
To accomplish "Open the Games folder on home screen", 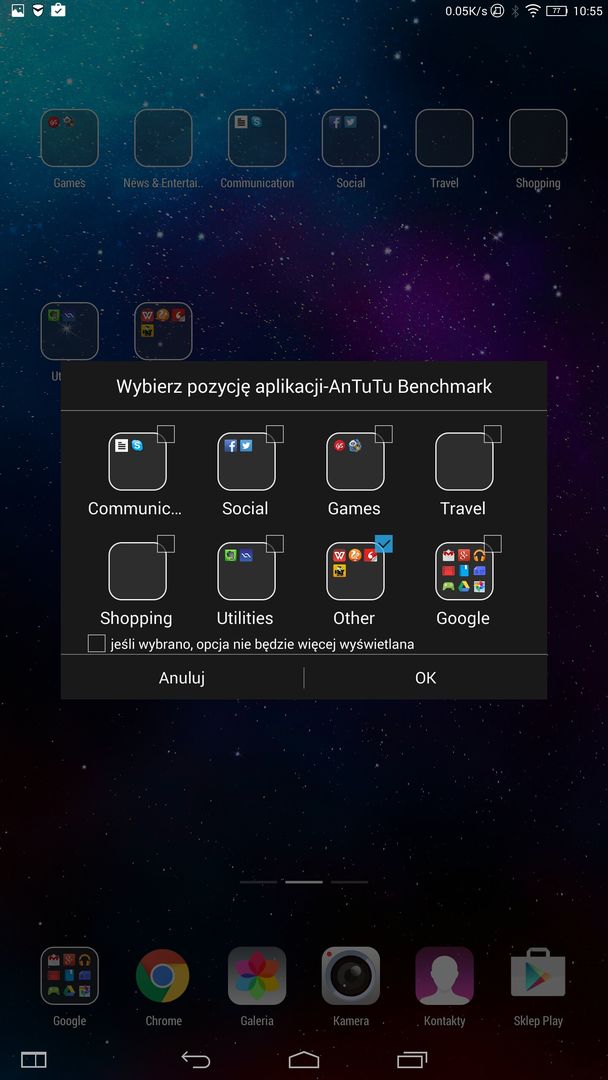I will point(70,138).
